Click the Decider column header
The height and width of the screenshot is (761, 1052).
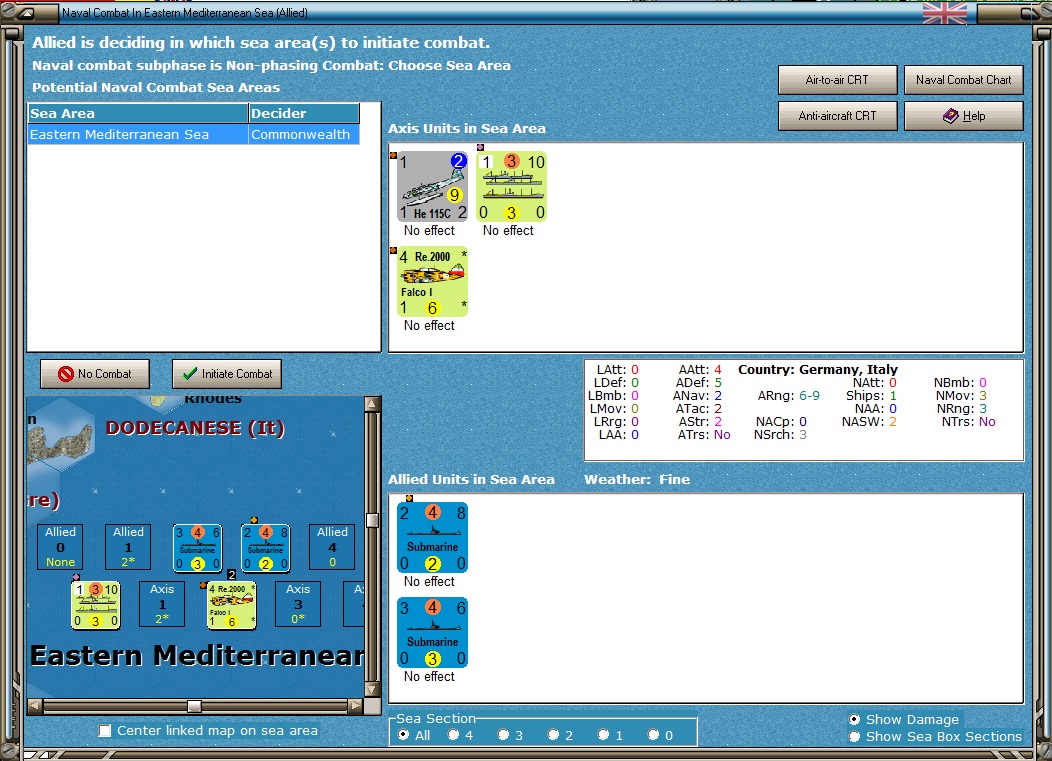(x=304, y=113)
